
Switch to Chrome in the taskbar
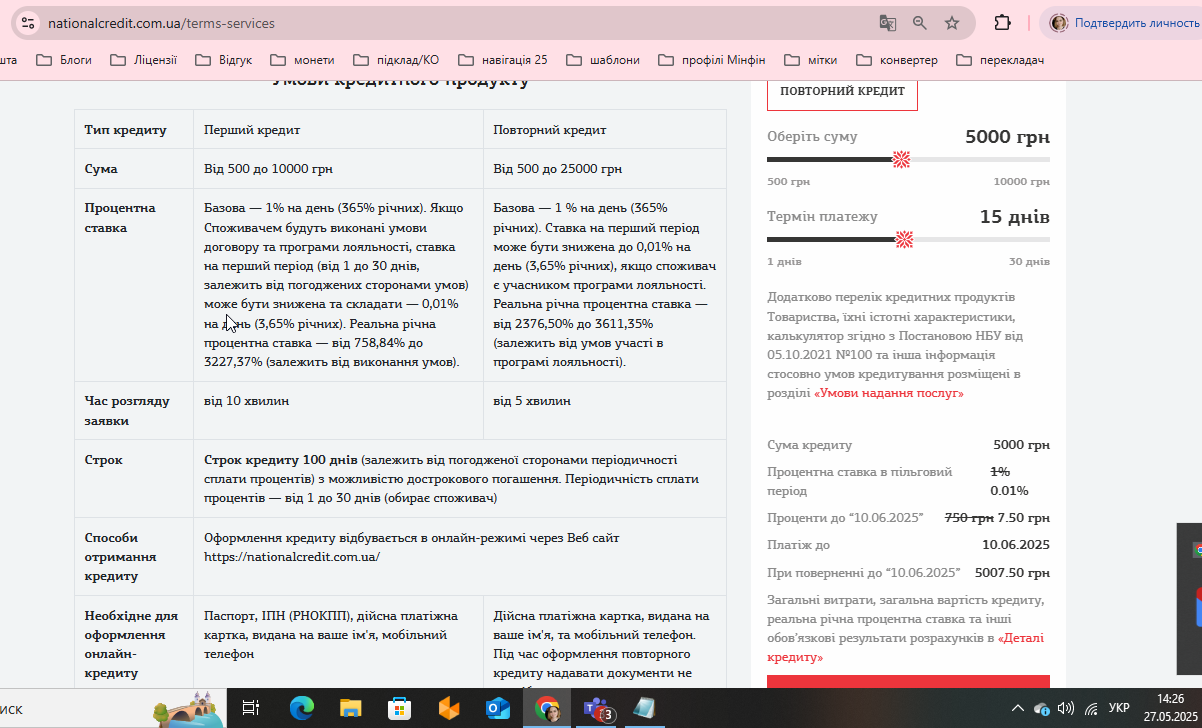click(x=547, y=709)
